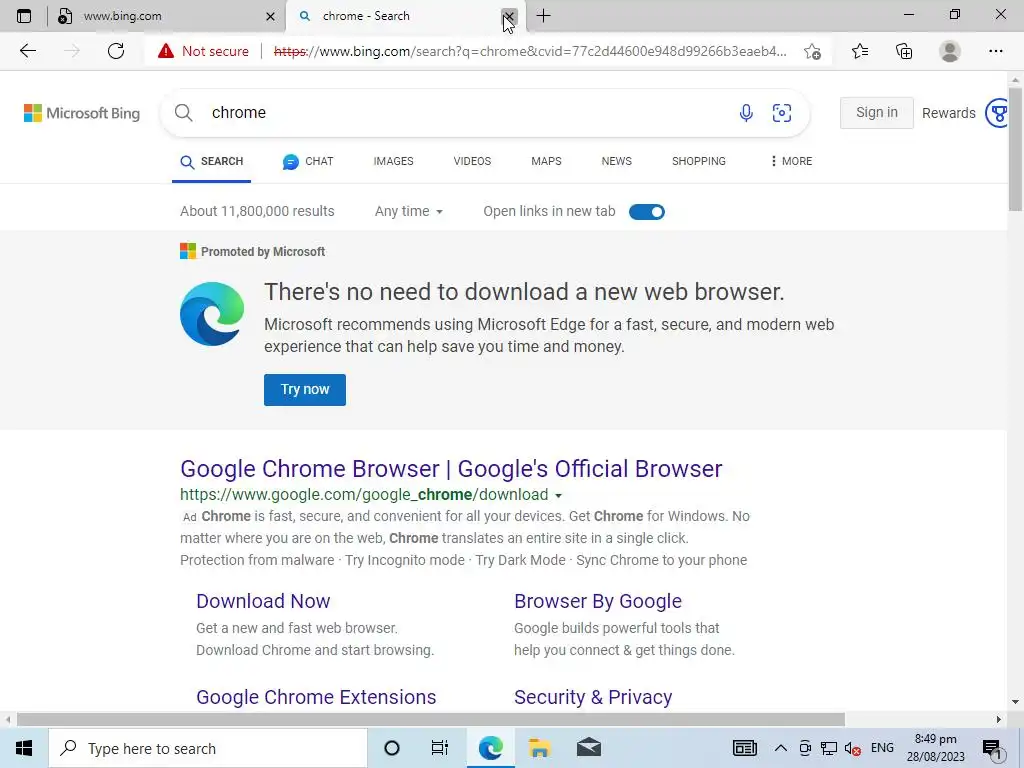
Task: Toggle Open links in new tab switch
Action: pyautogui.click(x=647, y=212)
